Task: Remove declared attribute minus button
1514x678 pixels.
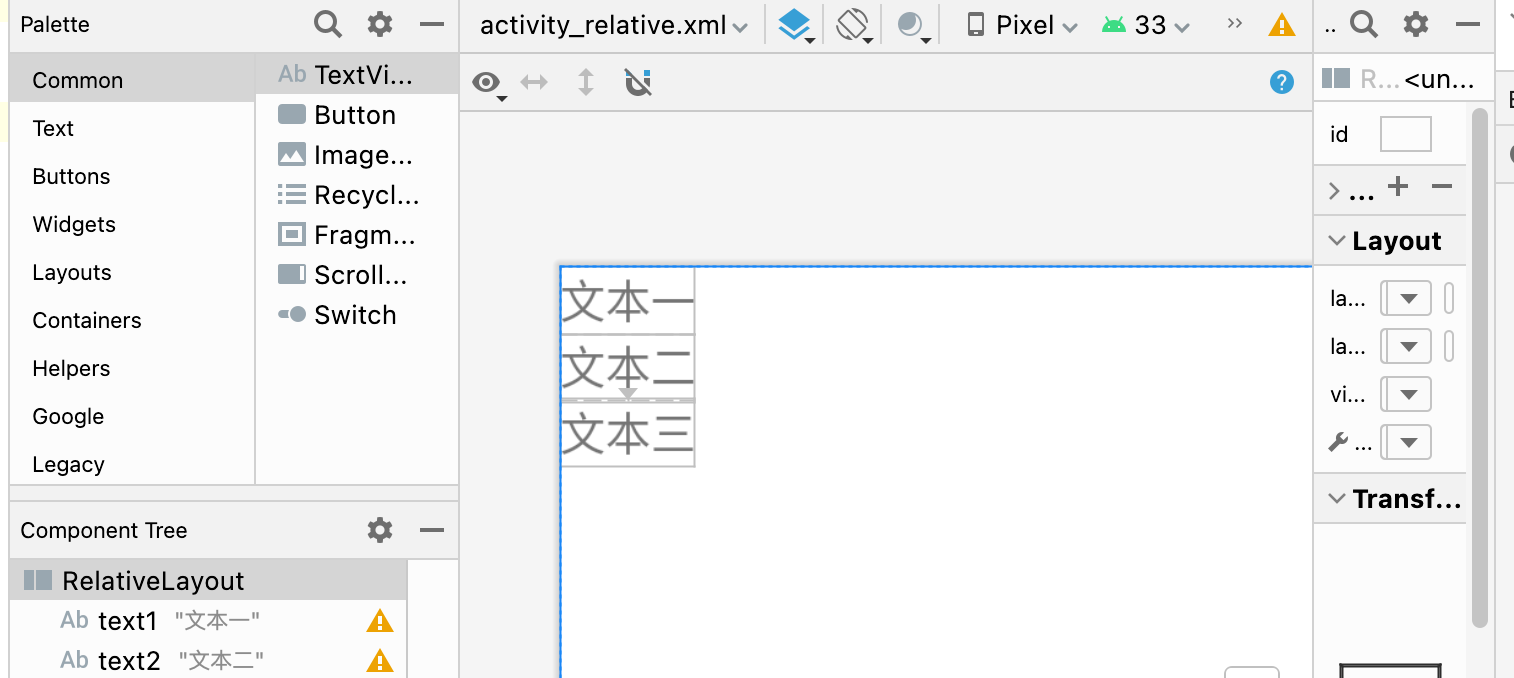Action: coord(1441,186)
